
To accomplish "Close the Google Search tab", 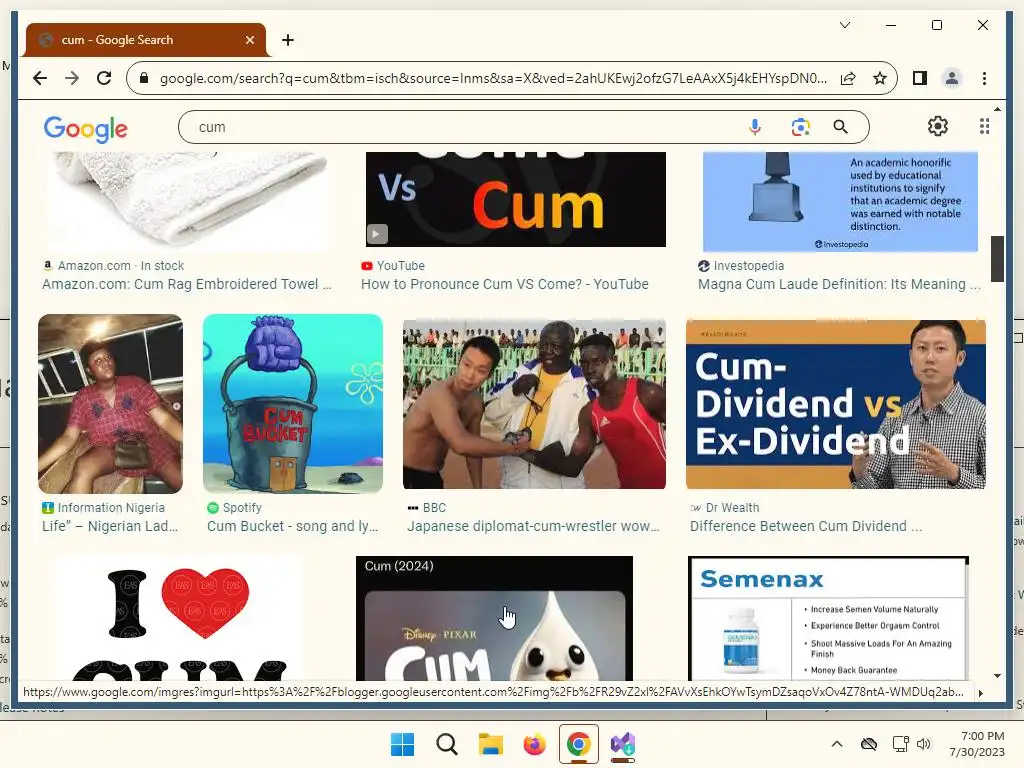I will [249, 40].
